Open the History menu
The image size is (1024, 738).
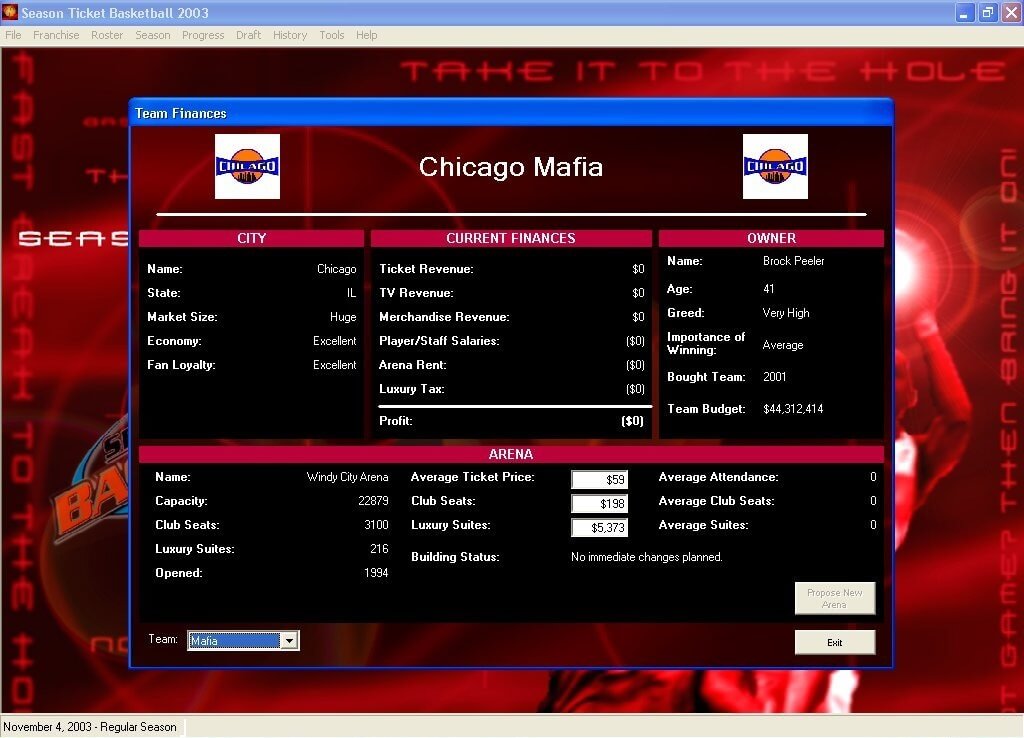290,35
